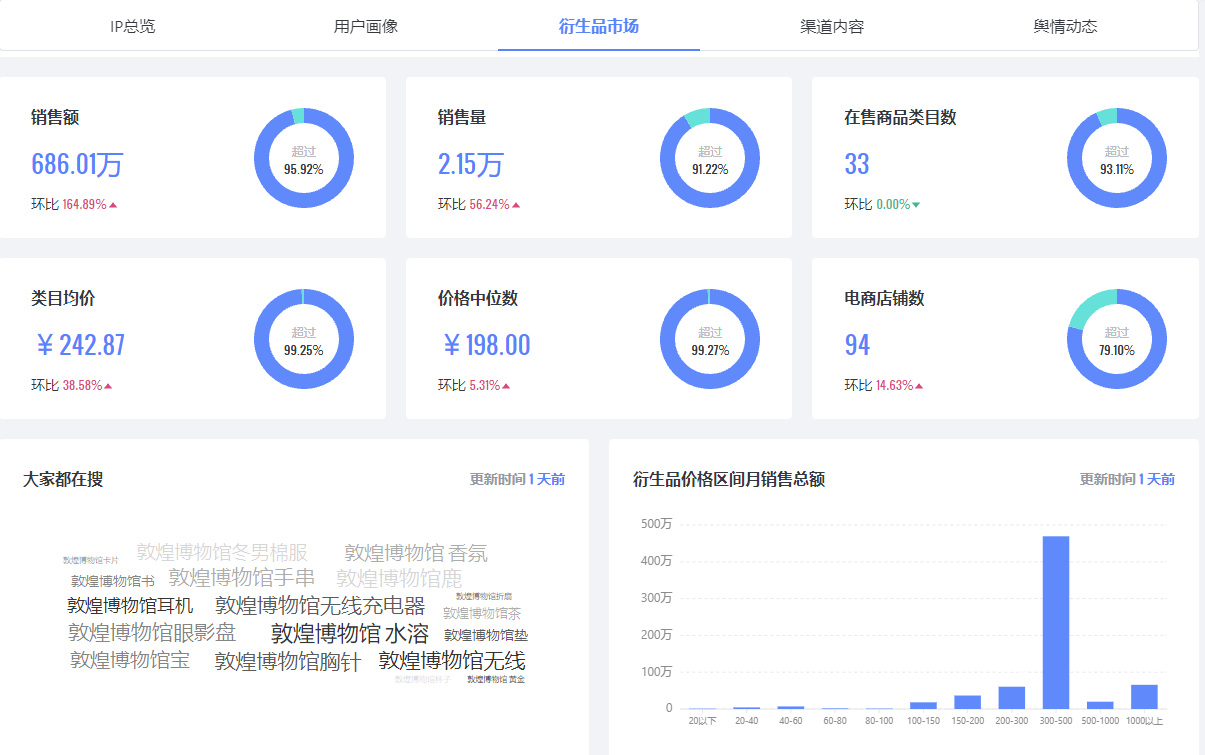Click the 686.01万 sales value
The image size is (1205, 755).
77,164
